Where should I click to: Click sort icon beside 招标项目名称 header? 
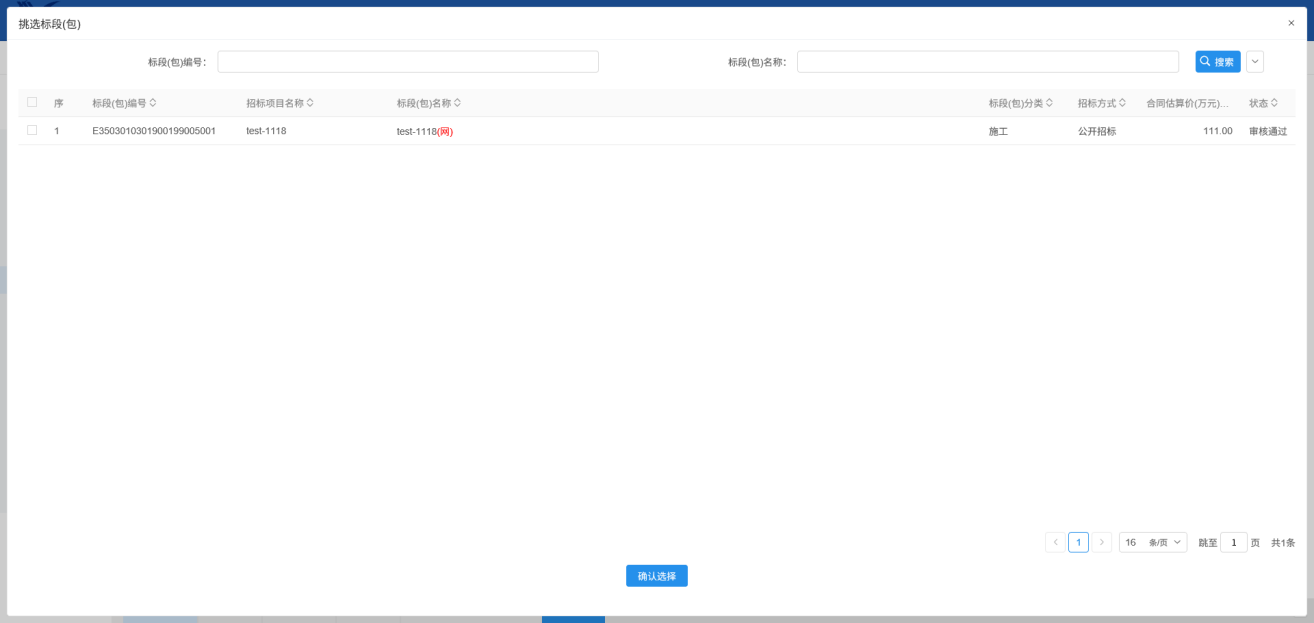click(x=310, y=103)
